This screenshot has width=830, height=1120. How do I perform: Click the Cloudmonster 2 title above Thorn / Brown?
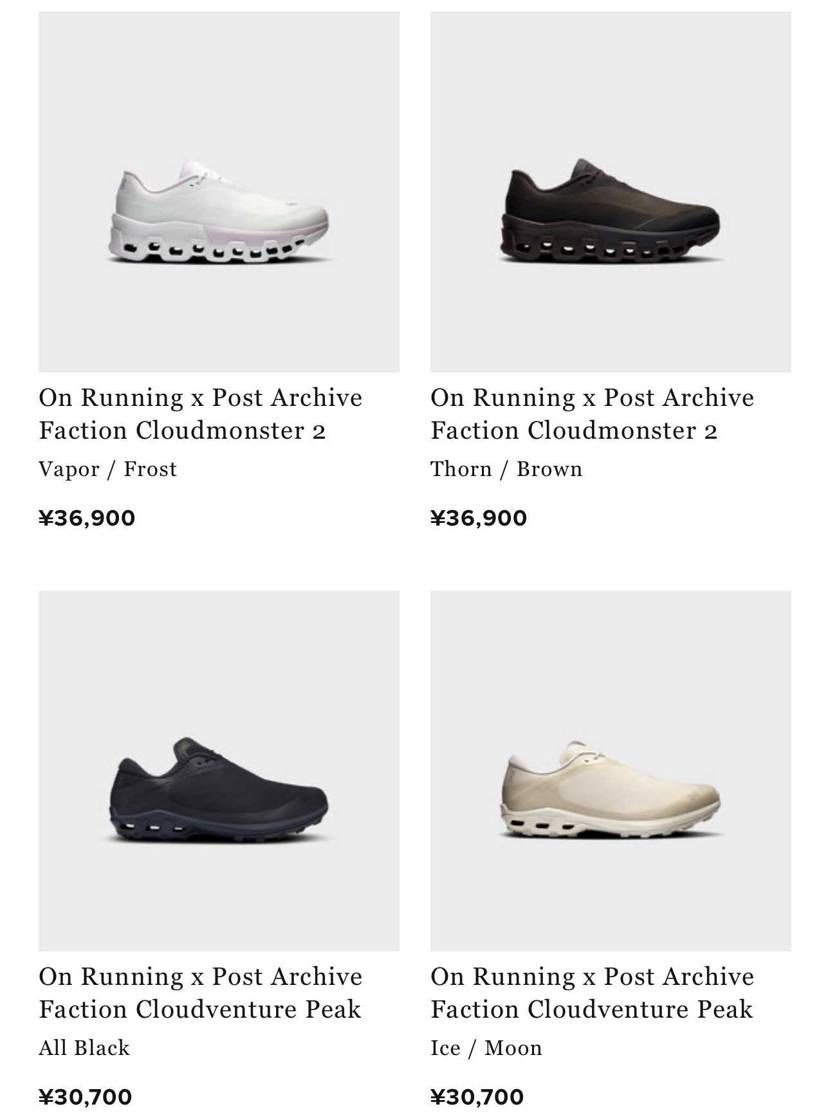pos(592,414)
